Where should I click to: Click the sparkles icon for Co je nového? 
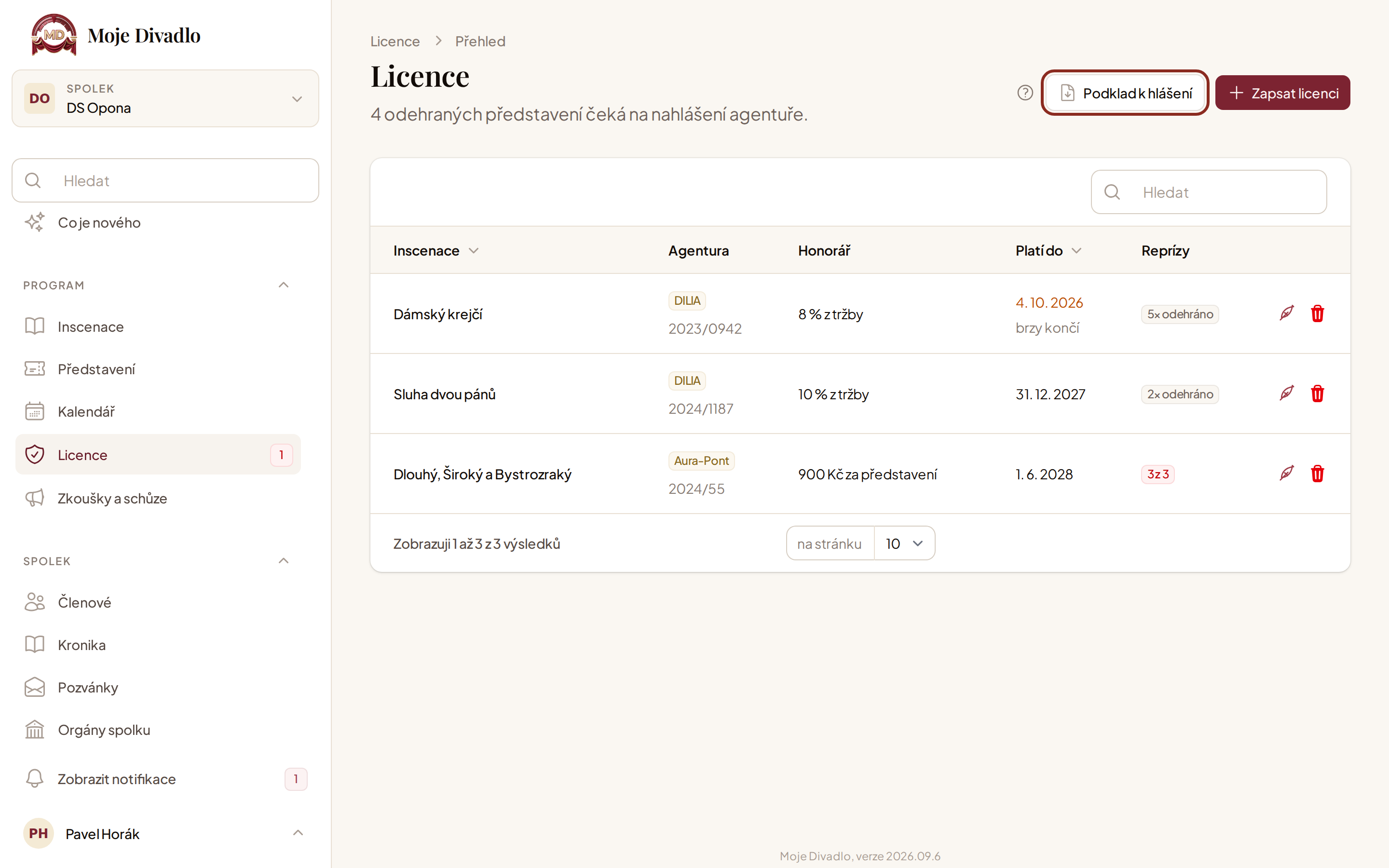point(34,222)
